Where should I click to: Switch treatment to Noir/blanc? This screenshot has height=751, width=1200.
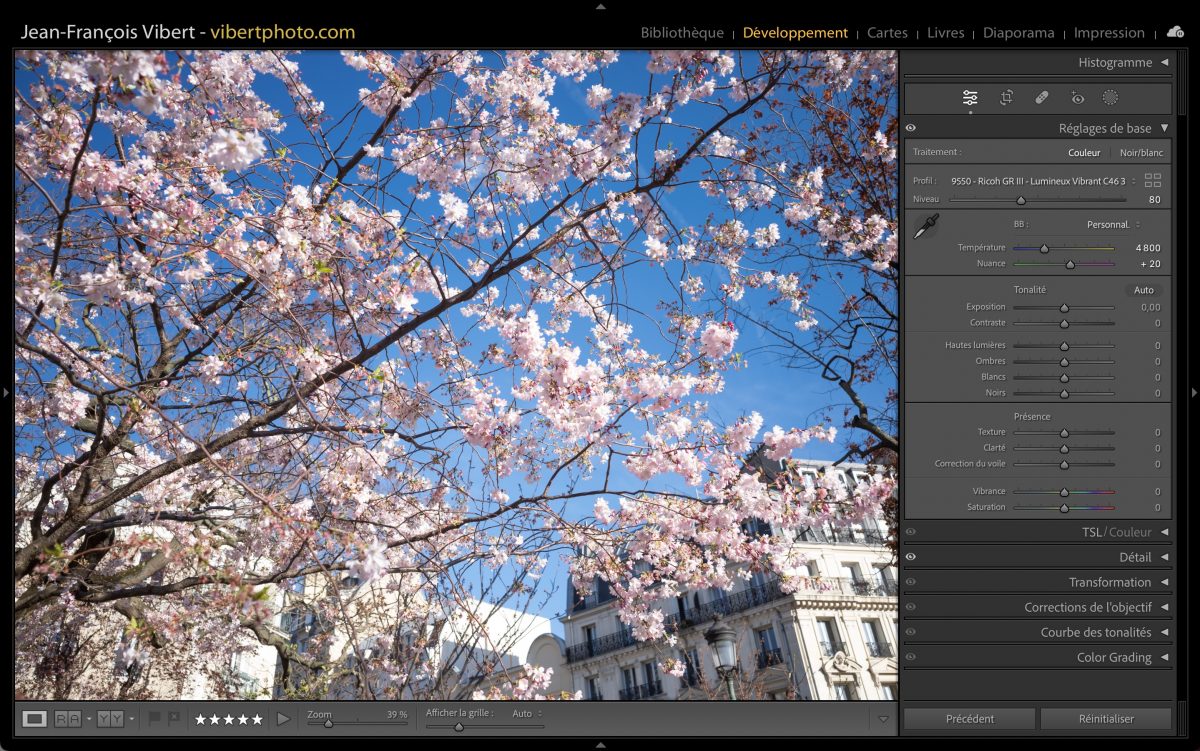(x=1141, y=153)
